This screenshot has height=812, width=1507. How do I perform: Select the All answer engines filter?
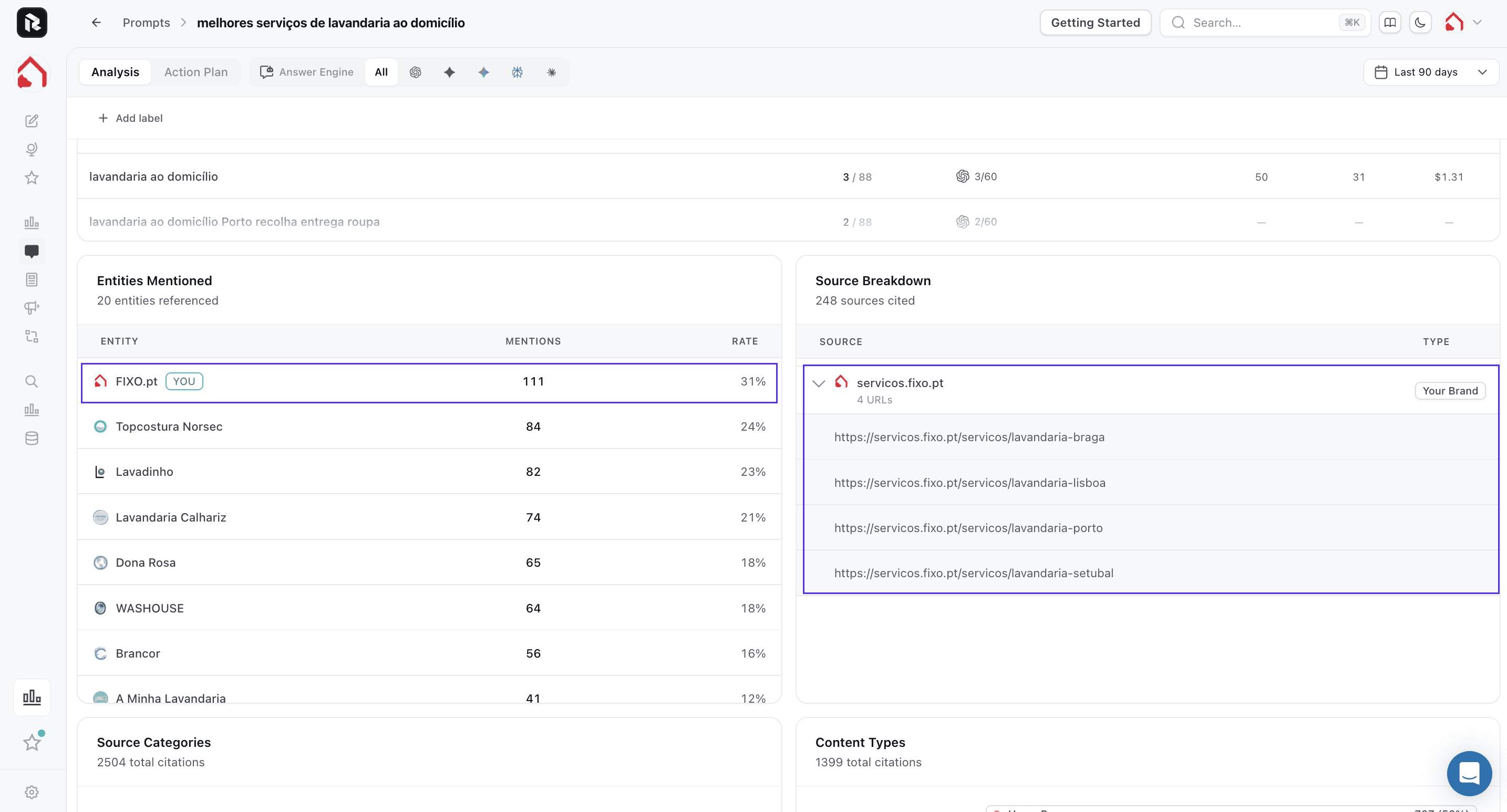click(x=381, y=72)
